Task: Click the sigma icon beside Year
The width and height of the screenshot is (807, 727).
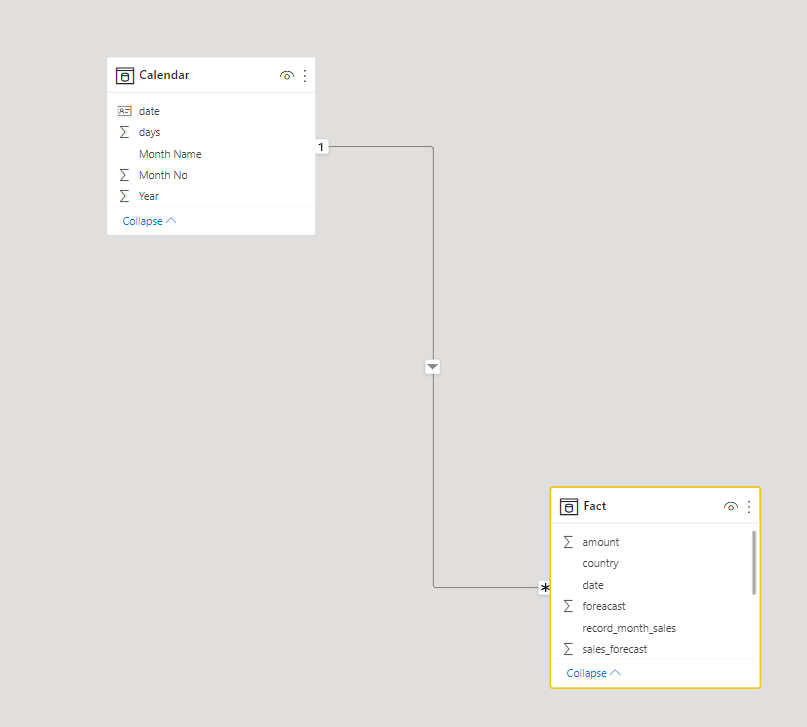Action: click(124, 196)
